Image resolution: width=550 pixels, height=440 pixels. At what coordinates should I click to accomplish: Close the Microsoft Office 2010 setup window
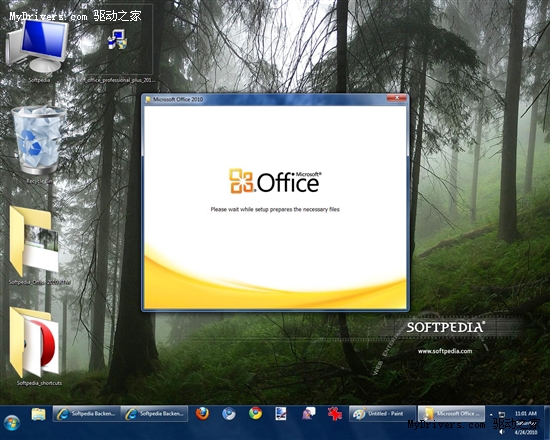coord(397,98)
